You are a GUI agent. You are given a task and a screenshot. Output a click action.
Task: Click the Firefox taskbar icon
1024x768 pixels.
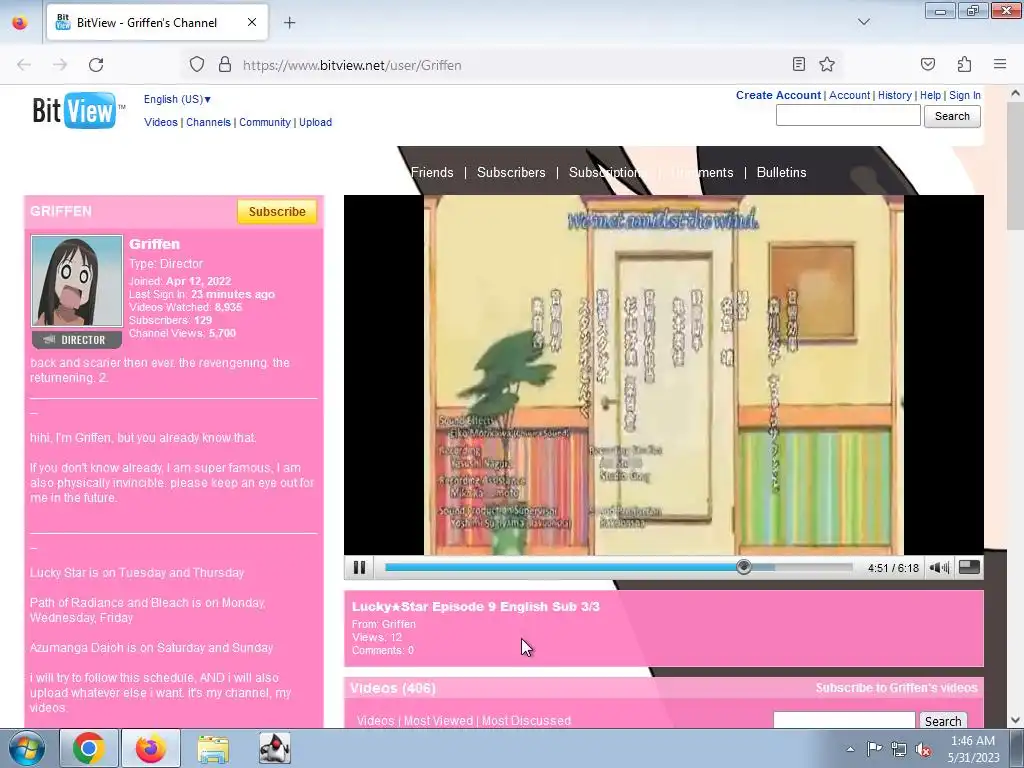[x=151, y=748]
